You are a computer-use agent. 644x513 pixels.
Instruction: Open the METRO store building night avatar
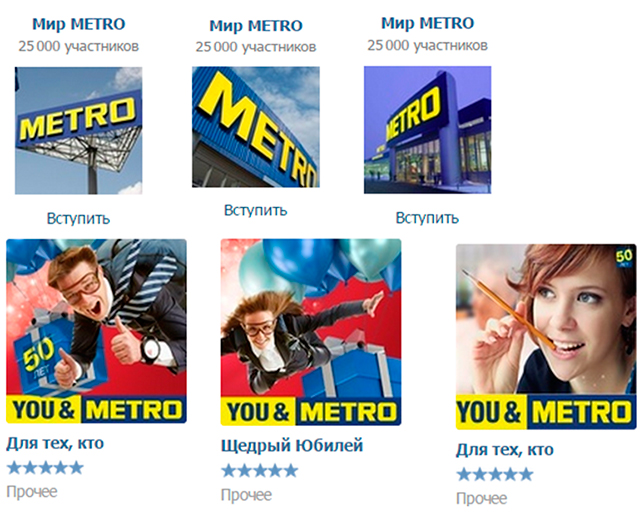click(x=428, y=129)
